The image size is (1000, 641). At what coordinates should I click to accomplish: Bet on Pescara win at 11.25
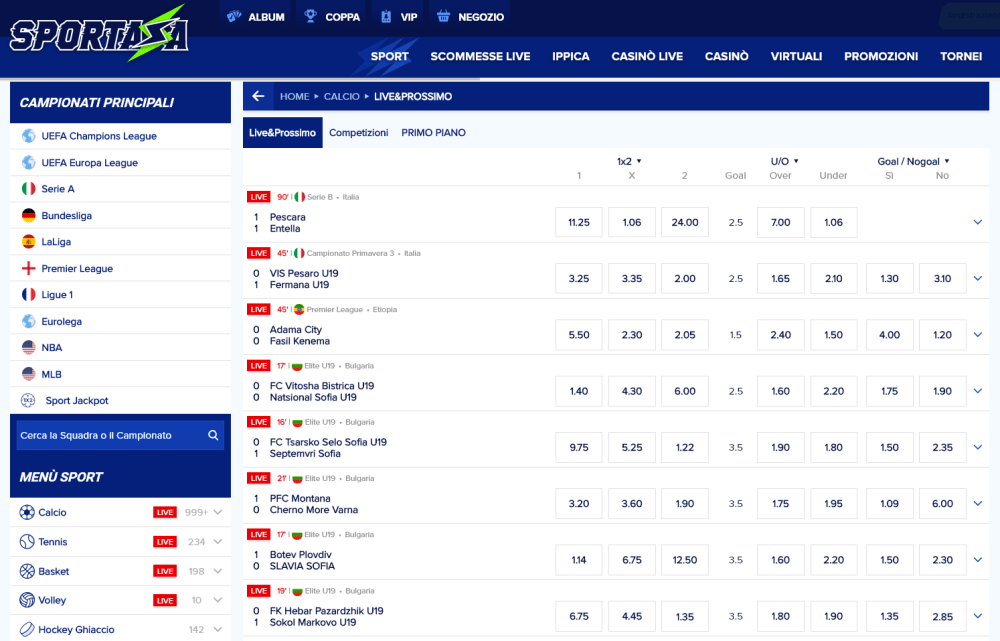click(579, 222)
